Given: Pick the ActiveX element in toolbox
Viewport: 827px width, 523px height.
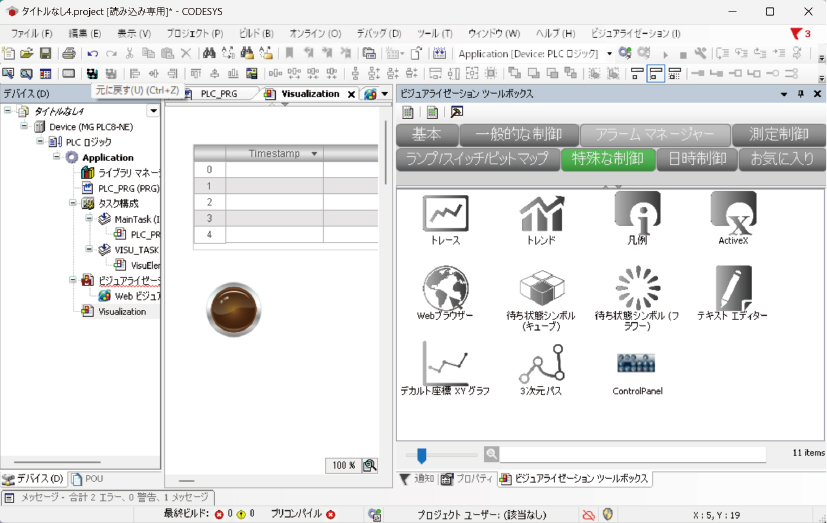Looking at the screenshot, I should (x=733, y=213).
